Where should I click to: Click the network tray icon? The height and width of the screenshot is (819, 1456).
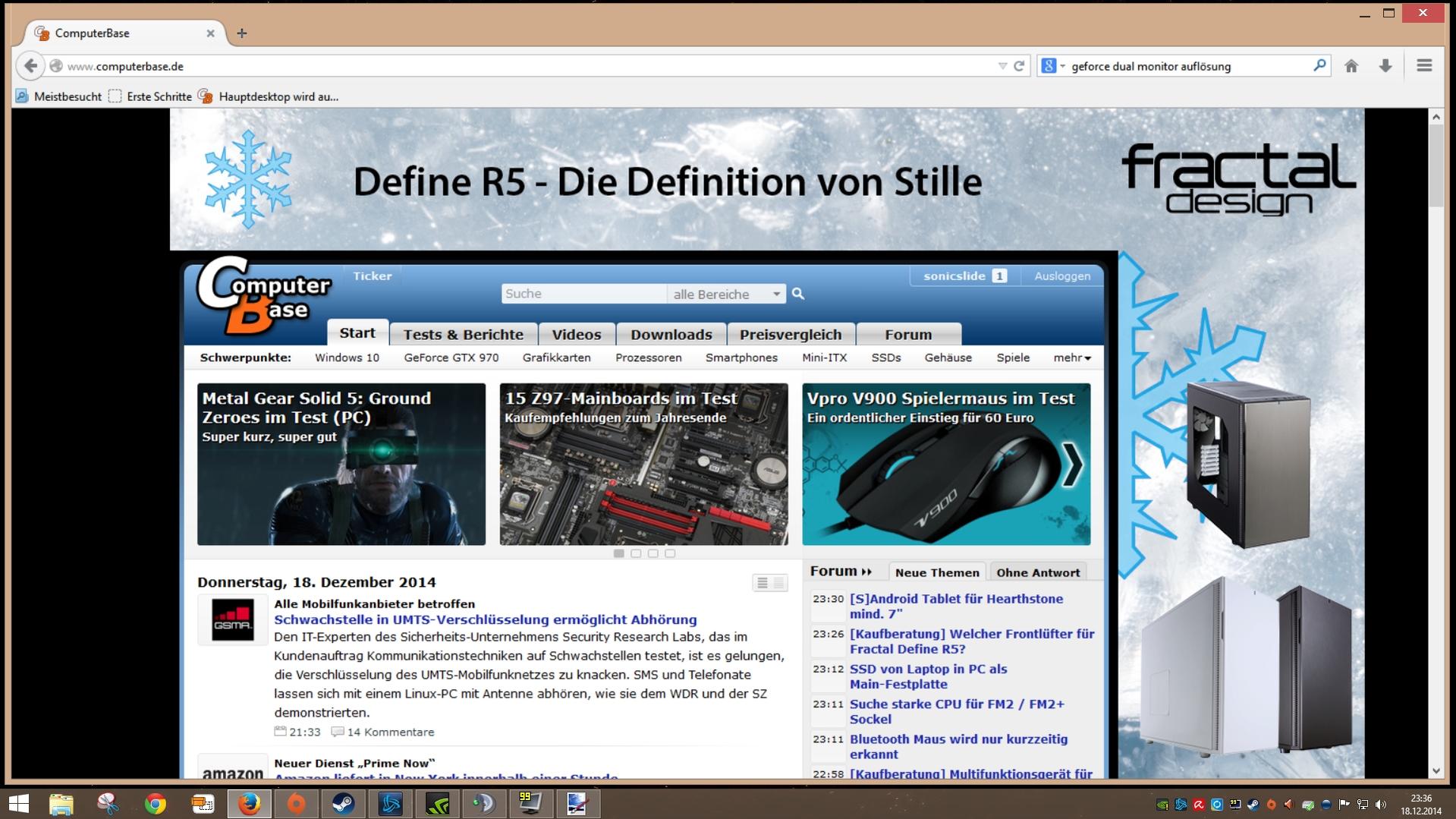click(1362, 805)
